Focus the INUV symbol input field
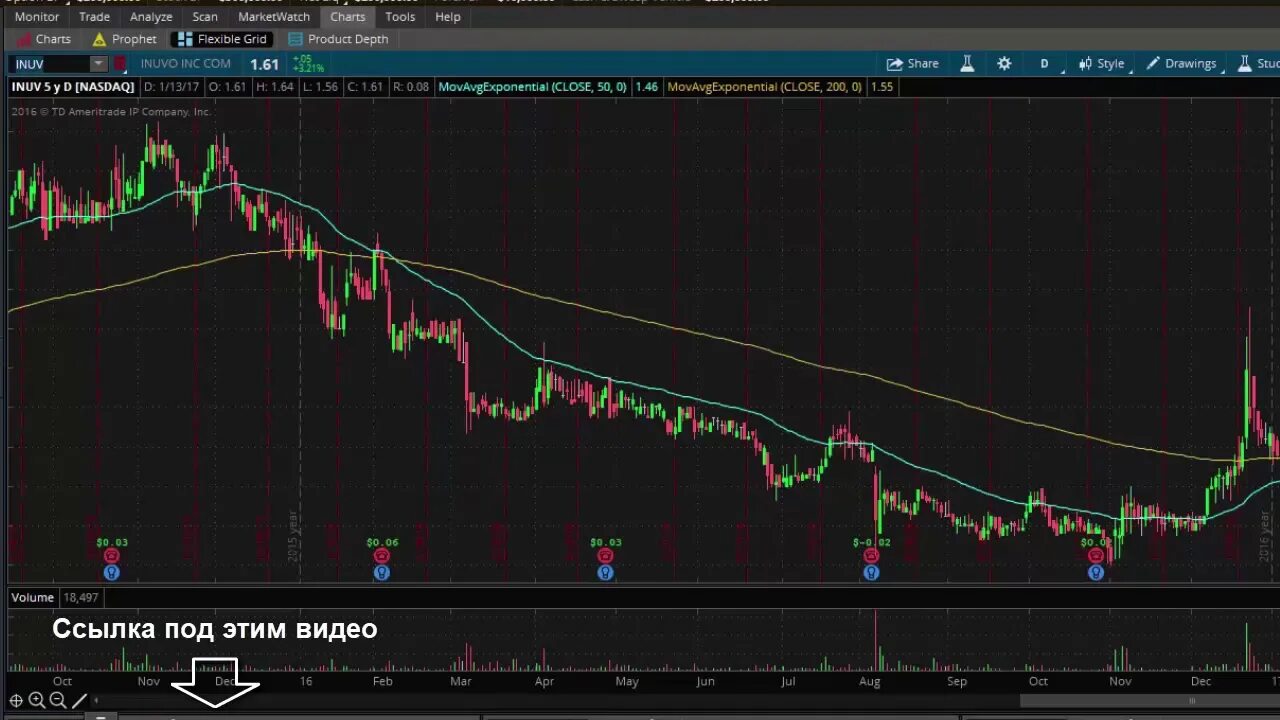Viewport: 1280px width, 720px height. point(50,64)
